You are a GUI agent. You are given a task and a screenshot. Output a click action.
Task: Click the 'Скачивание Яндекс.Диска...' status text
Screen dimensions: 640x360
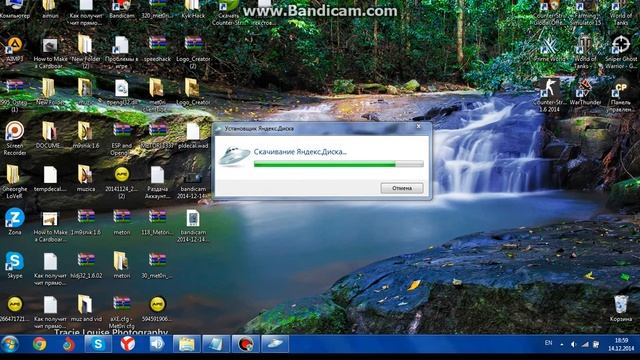(300, 152)
